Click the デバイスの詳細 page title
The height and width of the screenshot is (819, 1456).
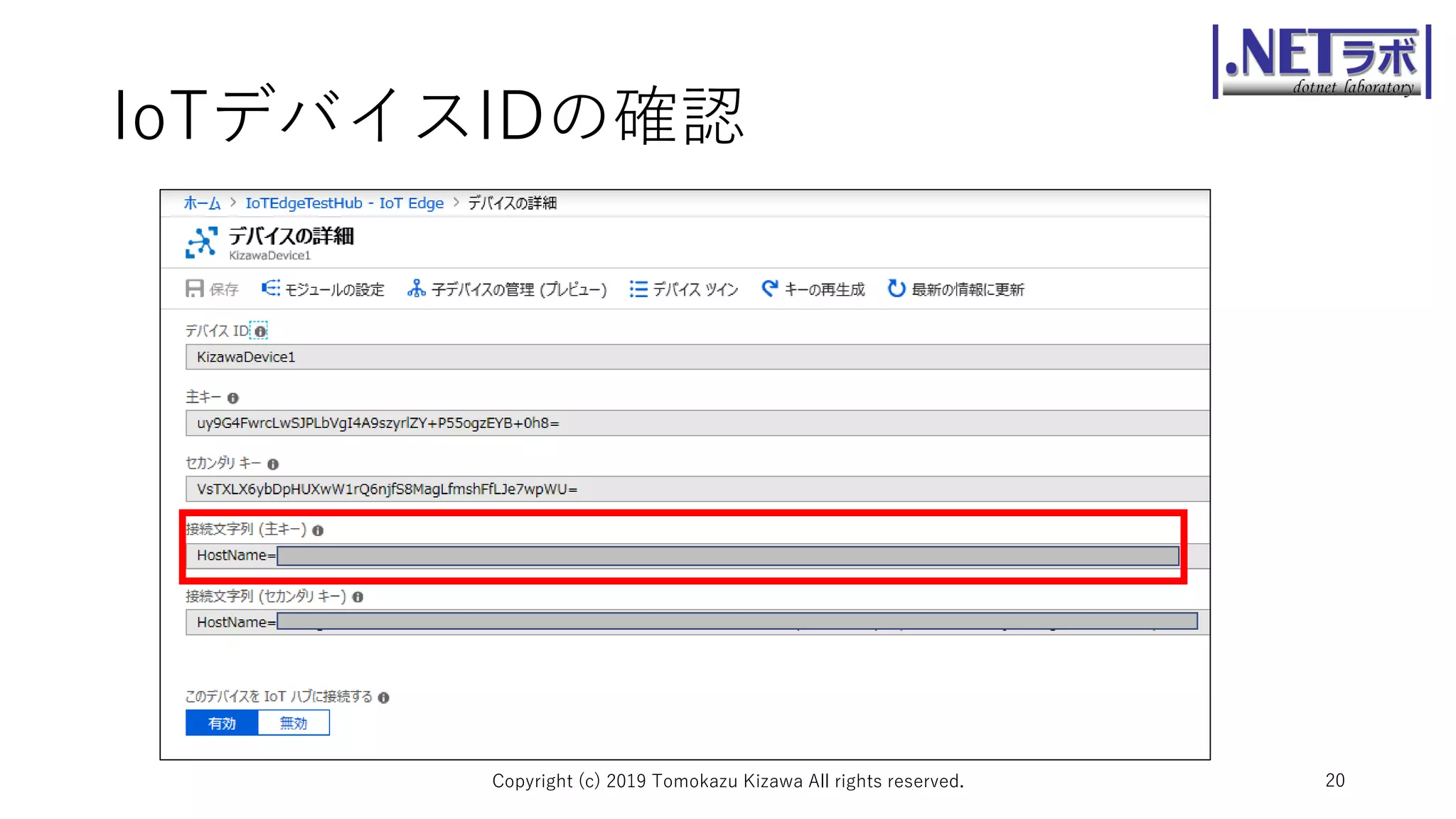[291, 236]
